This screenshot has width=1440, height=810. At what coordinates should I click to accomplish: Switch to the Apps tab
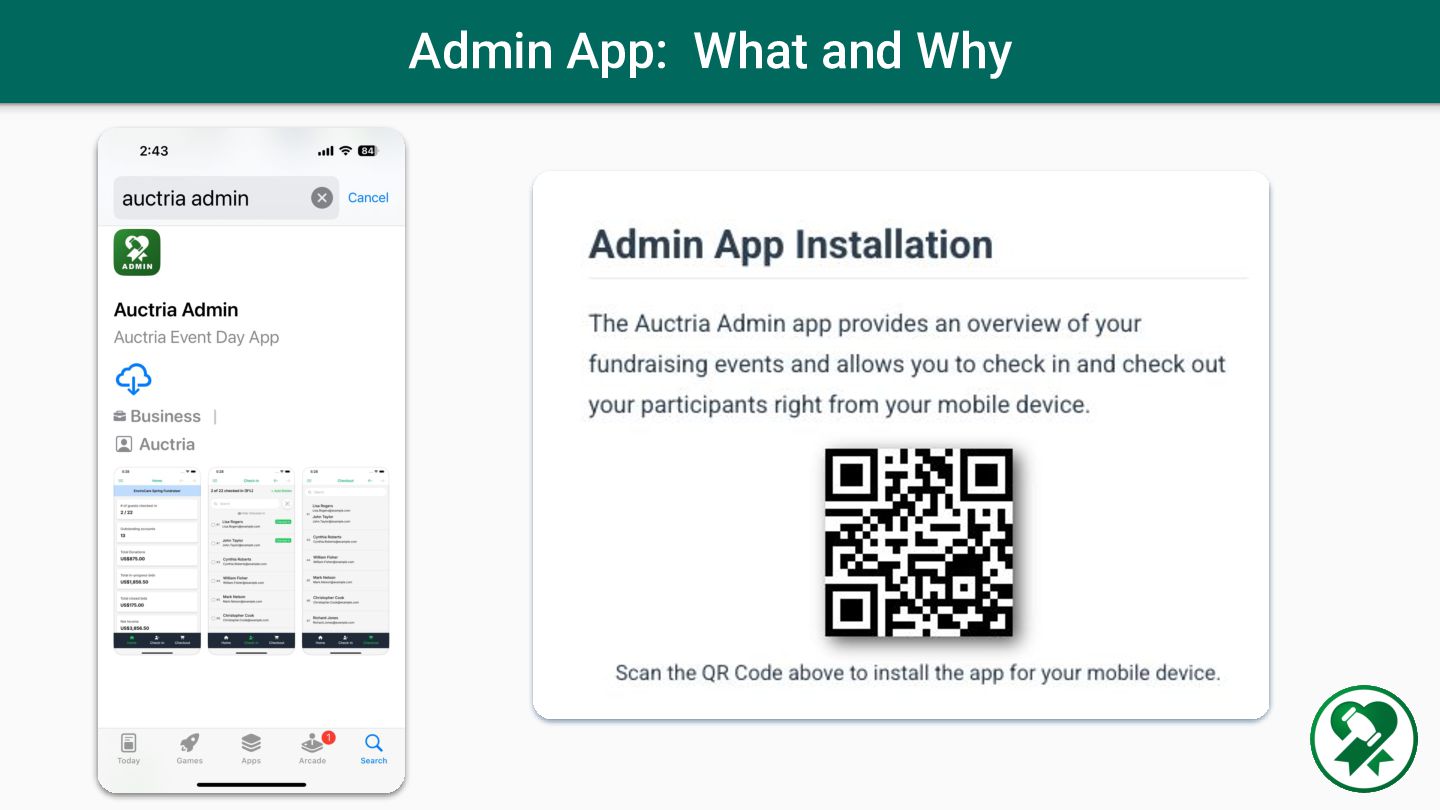(251, 749)
